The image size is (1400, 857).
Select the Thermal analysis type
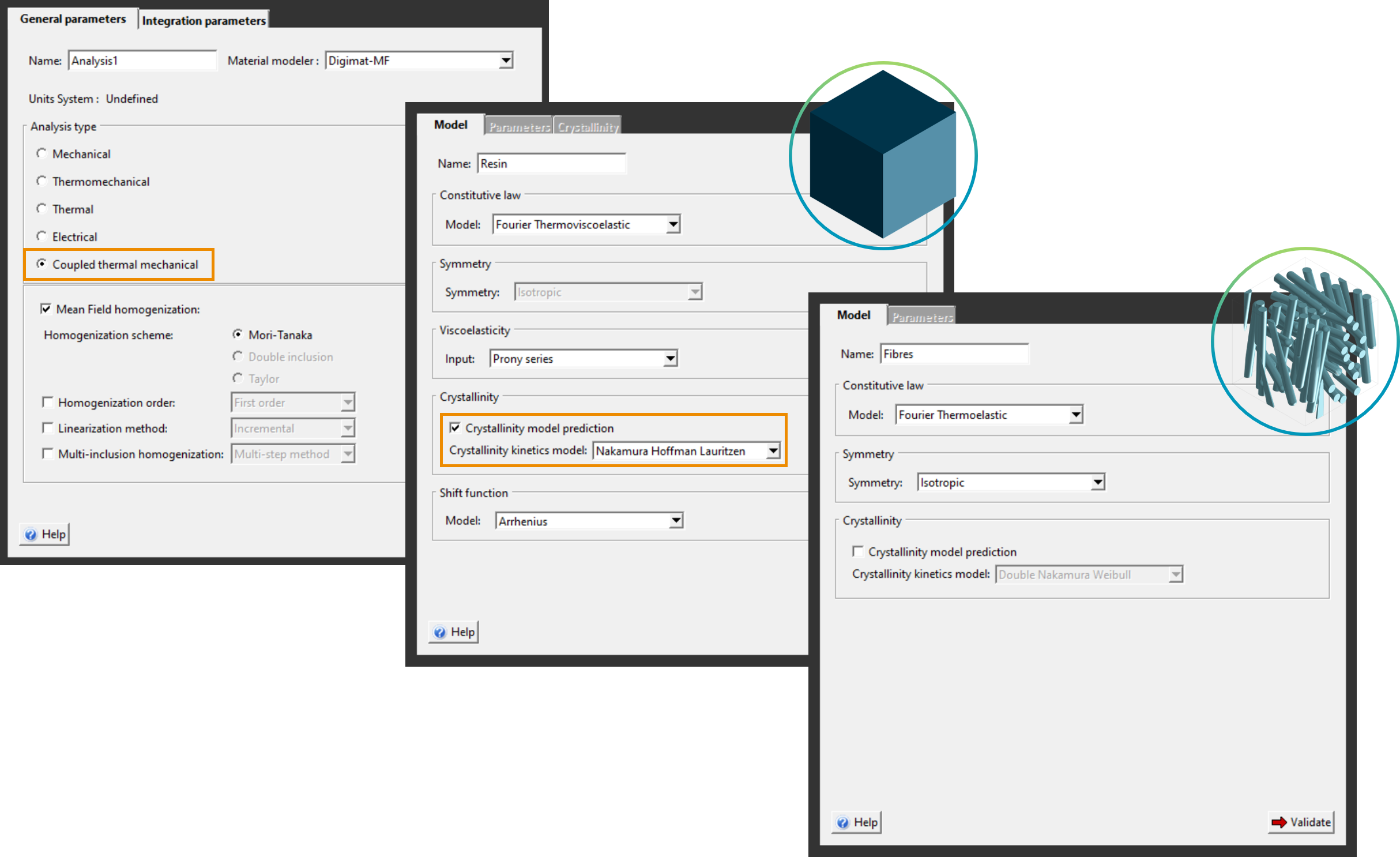tap(42, 209)
